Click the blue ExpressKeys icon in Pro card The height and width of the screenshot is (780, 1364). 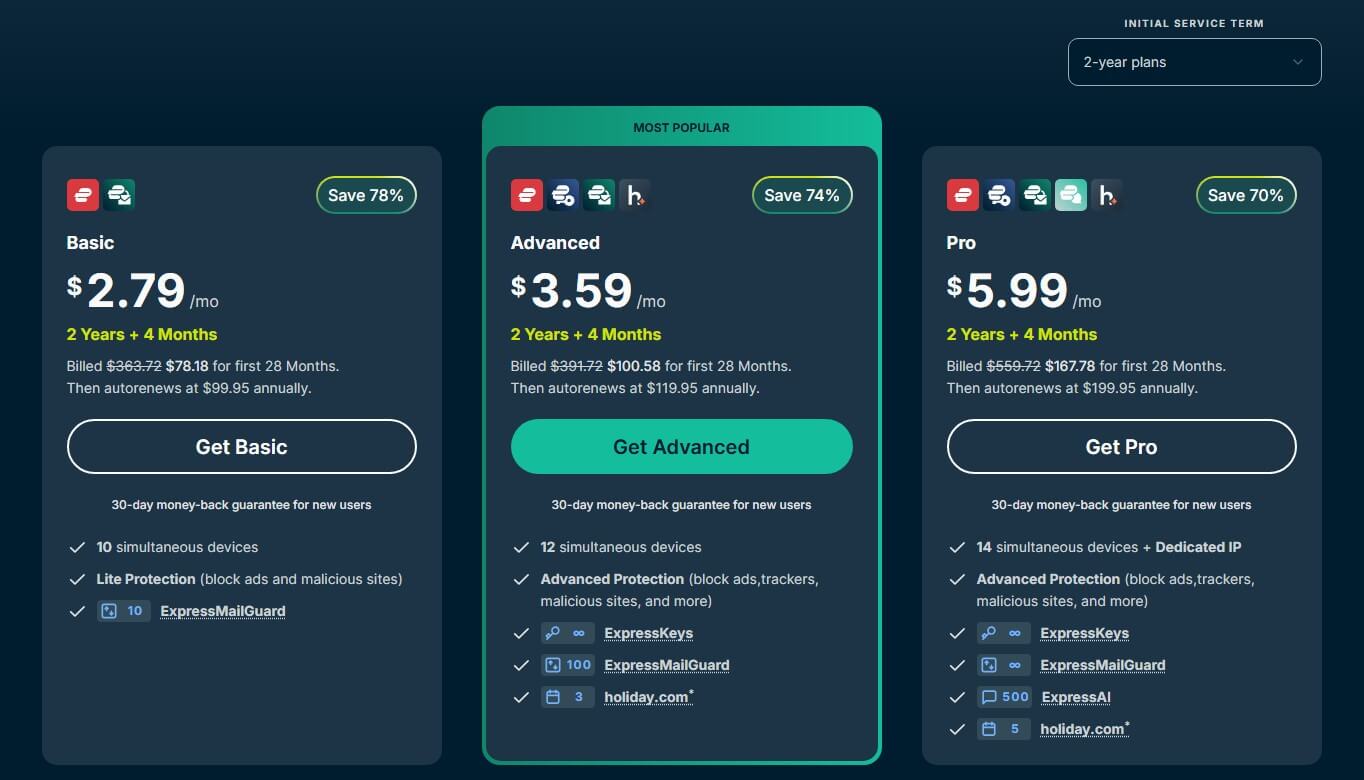click(x=999, y=195)
